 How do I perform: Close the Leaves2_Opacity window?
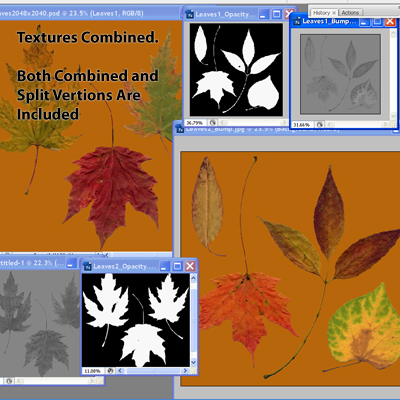(190, 266)
